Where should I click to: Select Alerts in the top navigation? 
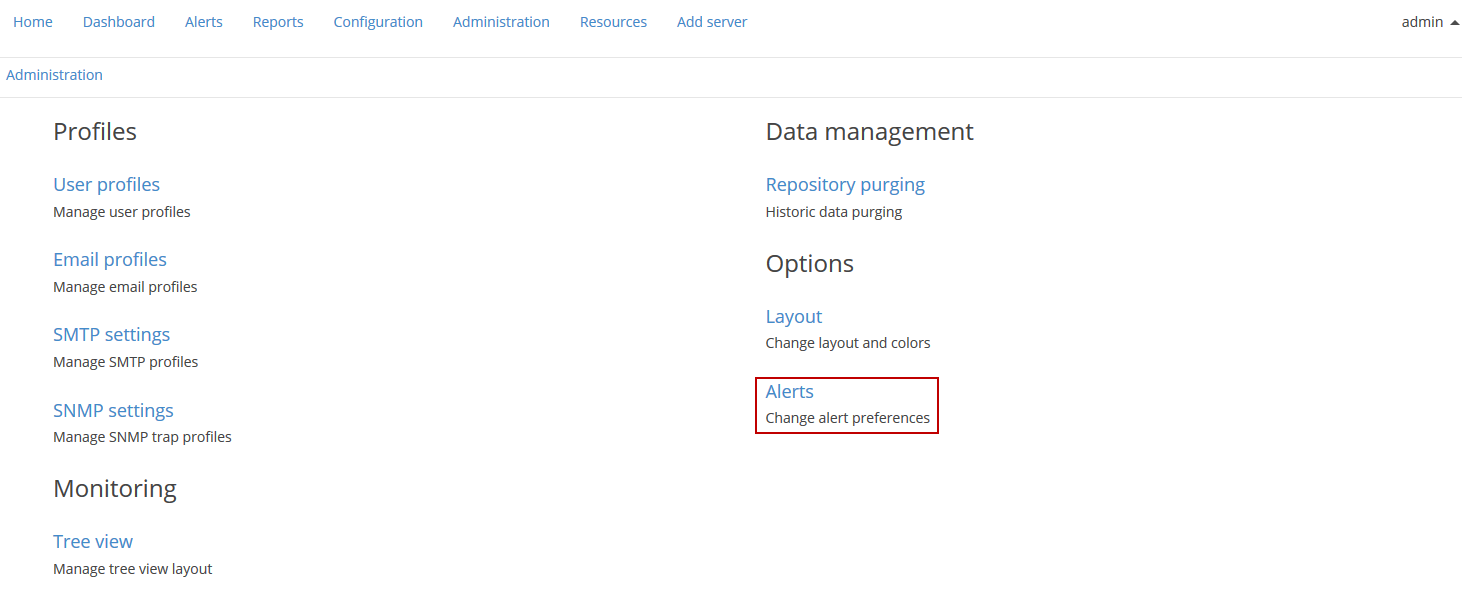[204, 22]
